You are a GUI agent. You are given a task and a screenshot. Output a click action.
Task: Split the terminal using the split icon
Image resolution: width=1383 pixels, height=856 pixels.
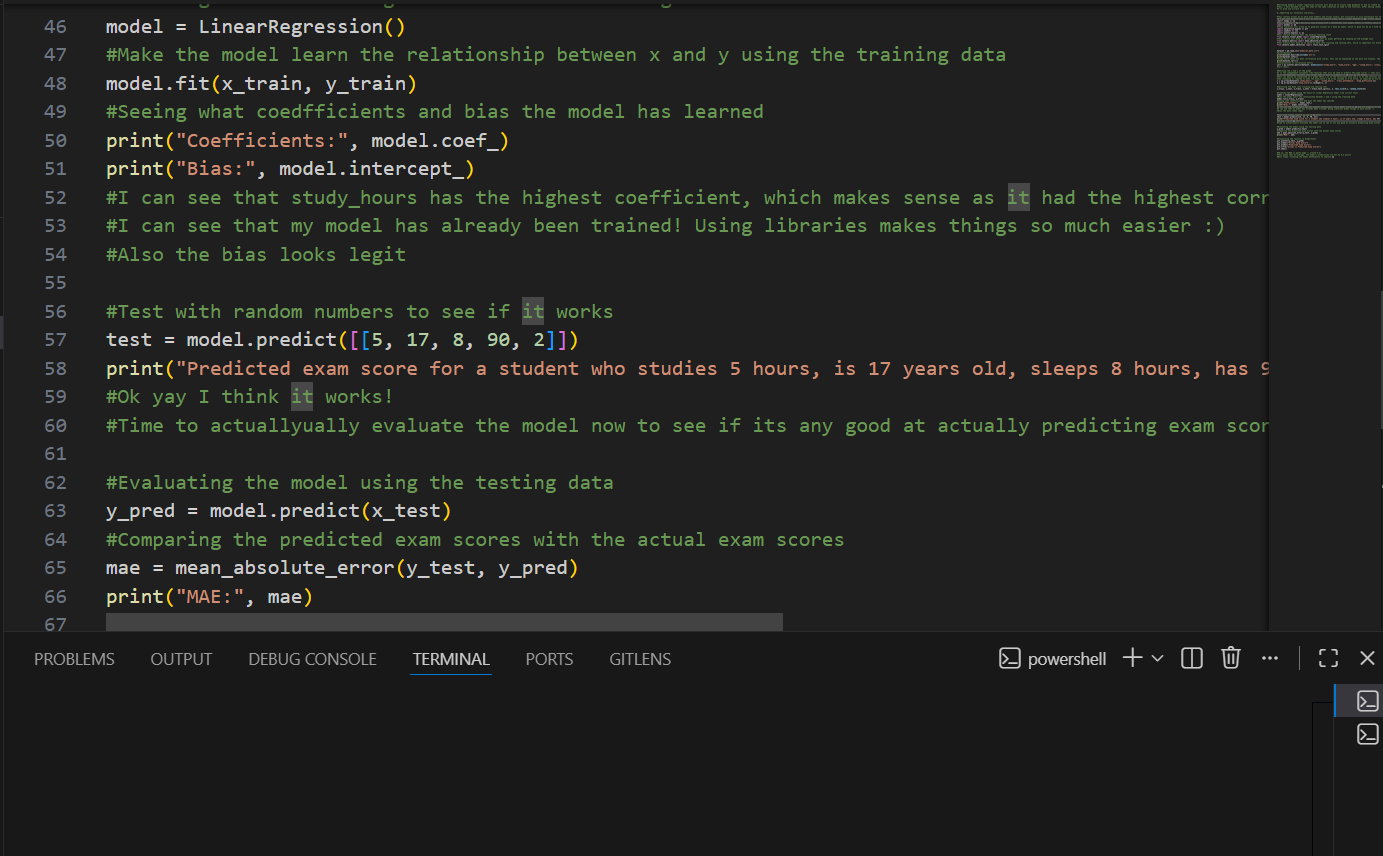(1191, 658)
